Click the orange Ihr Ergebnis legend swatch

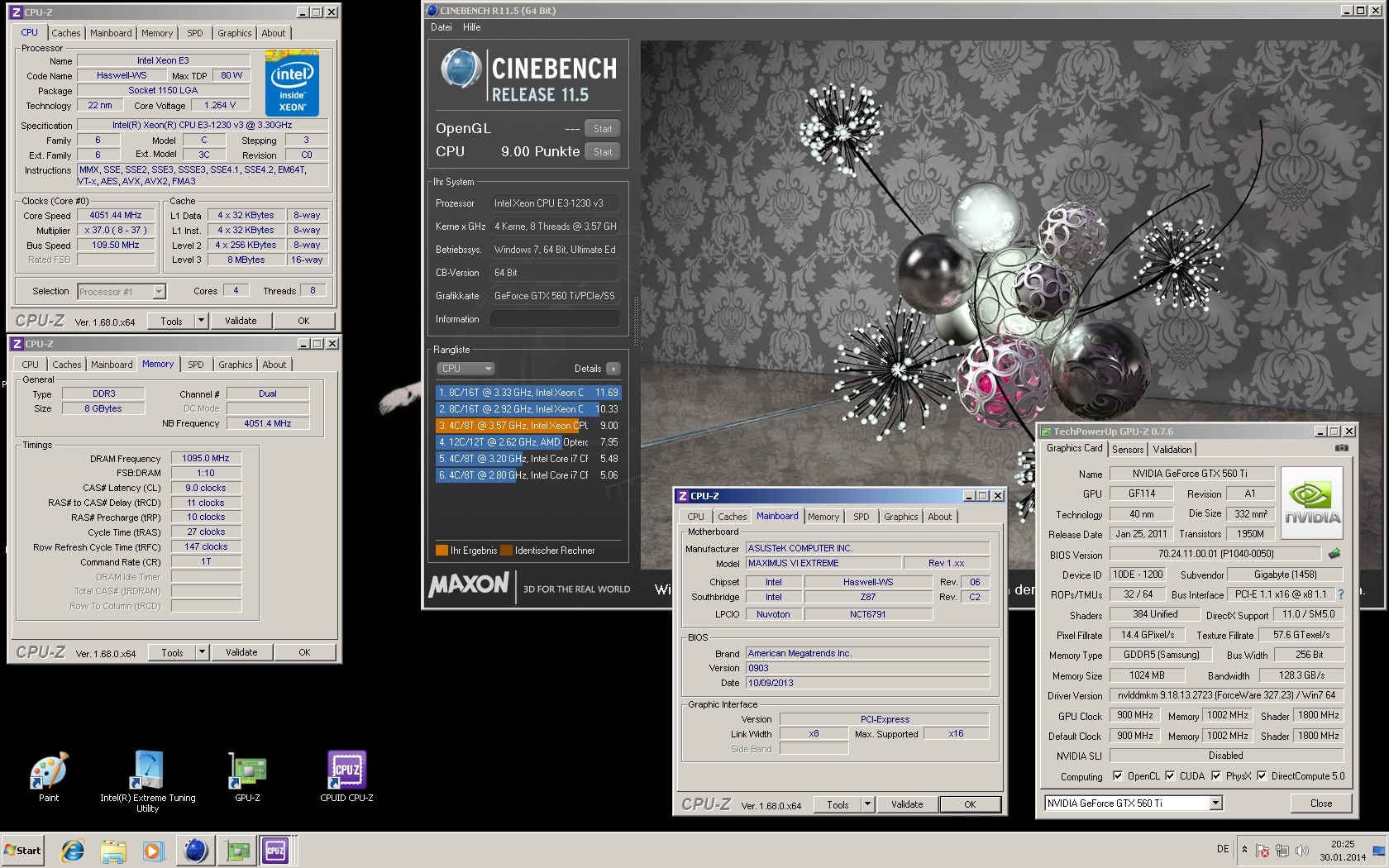point(442,551)
